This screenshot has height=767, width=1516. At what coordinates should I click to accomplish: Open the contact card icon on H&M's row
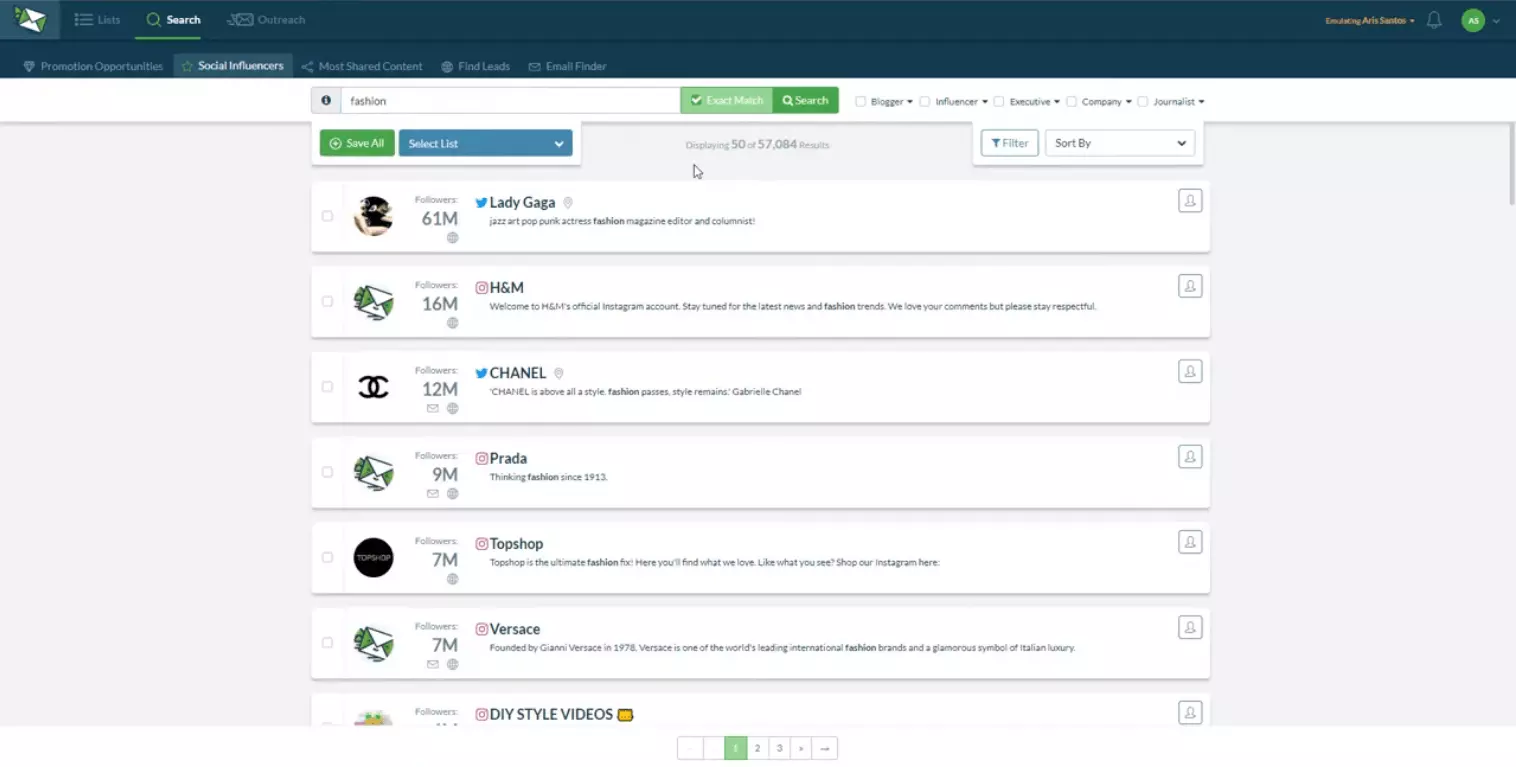pos(1190,286)
